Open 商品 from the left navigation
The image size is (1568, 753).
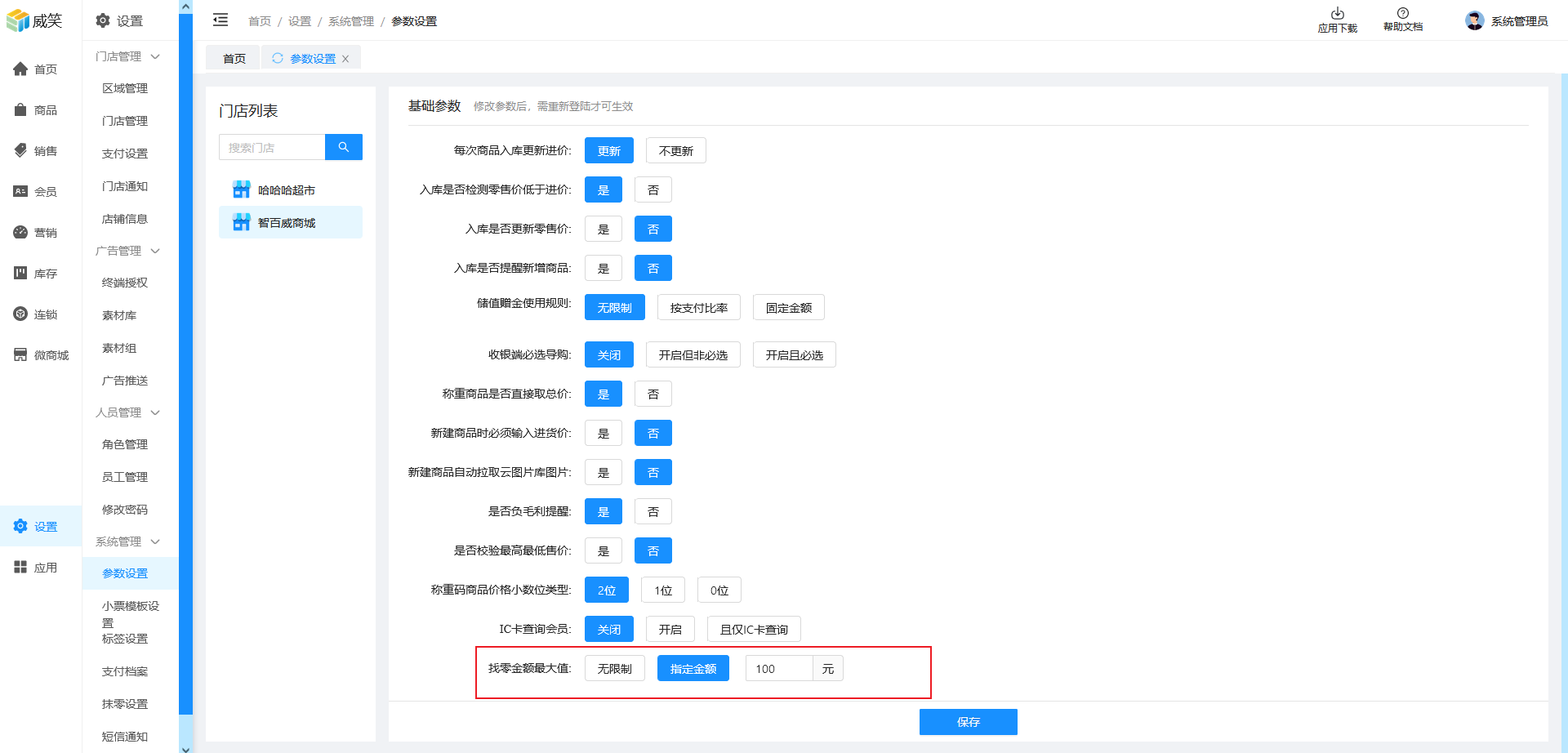tap(37, 110)
